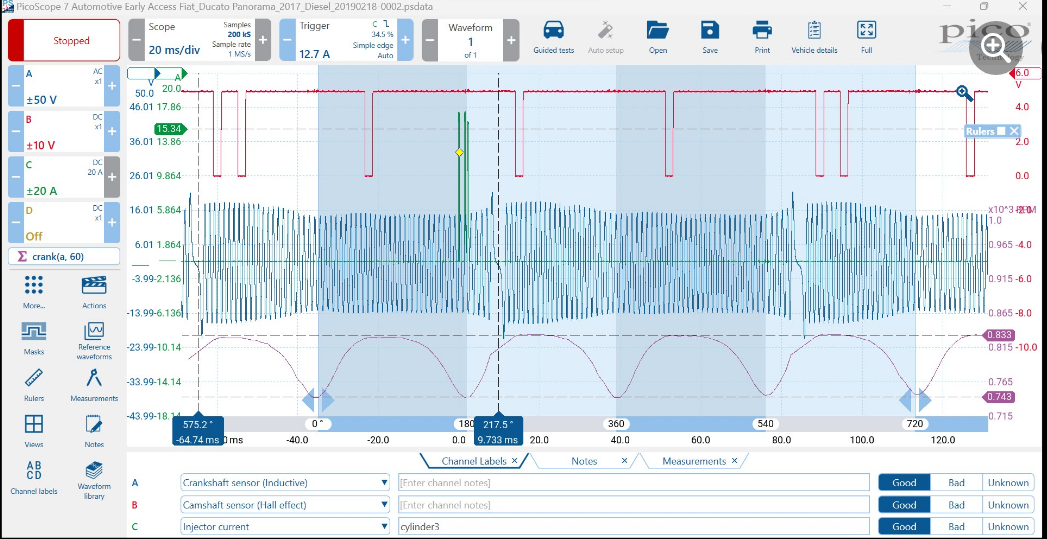Expand Channel B Camshaft sensor dropdown

[384, 504]
